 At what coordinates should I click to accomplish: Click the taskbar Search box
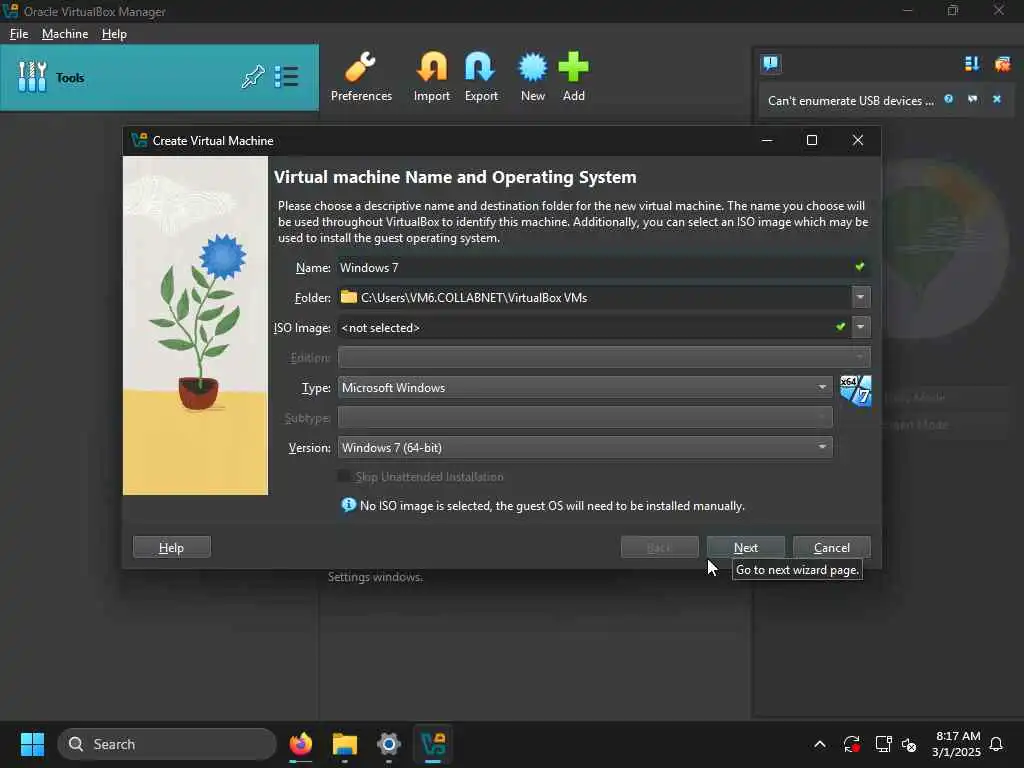tap(167, 744)
